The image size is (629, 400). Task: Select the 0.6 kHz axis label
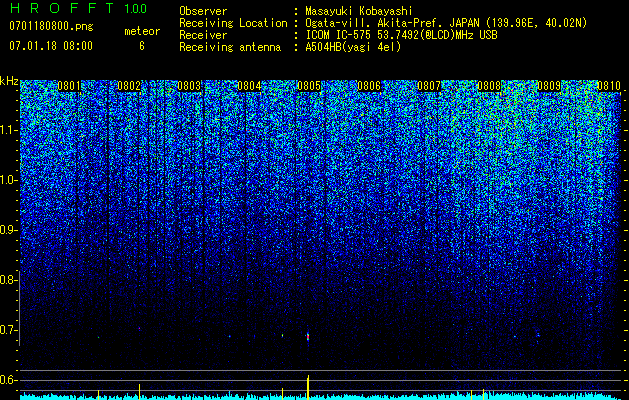click(8, 380)
